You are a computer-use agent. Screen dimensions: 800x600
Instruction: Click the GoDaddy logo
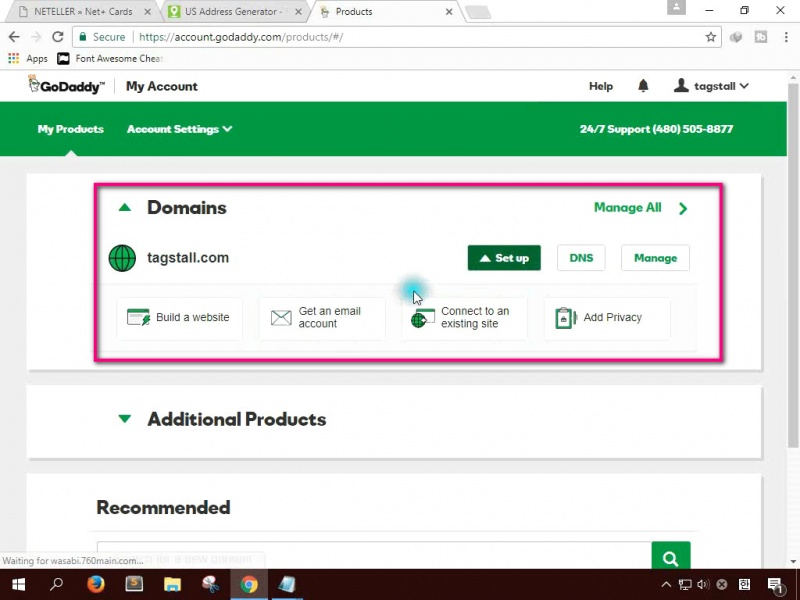(66, 85)
